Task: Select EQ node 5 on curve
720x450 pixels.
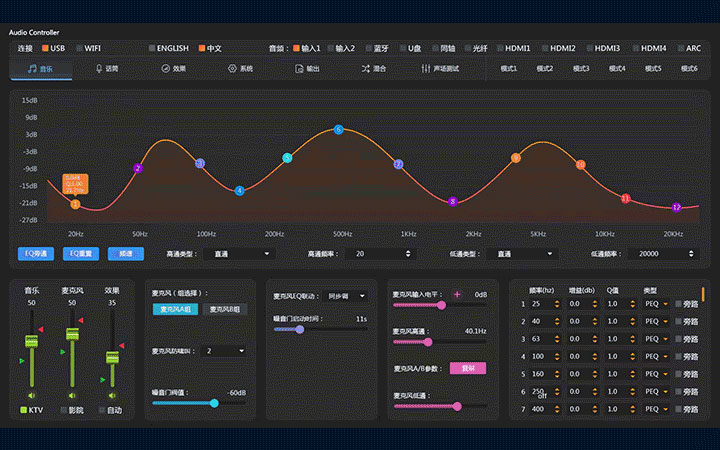Action: pos(287,158)
